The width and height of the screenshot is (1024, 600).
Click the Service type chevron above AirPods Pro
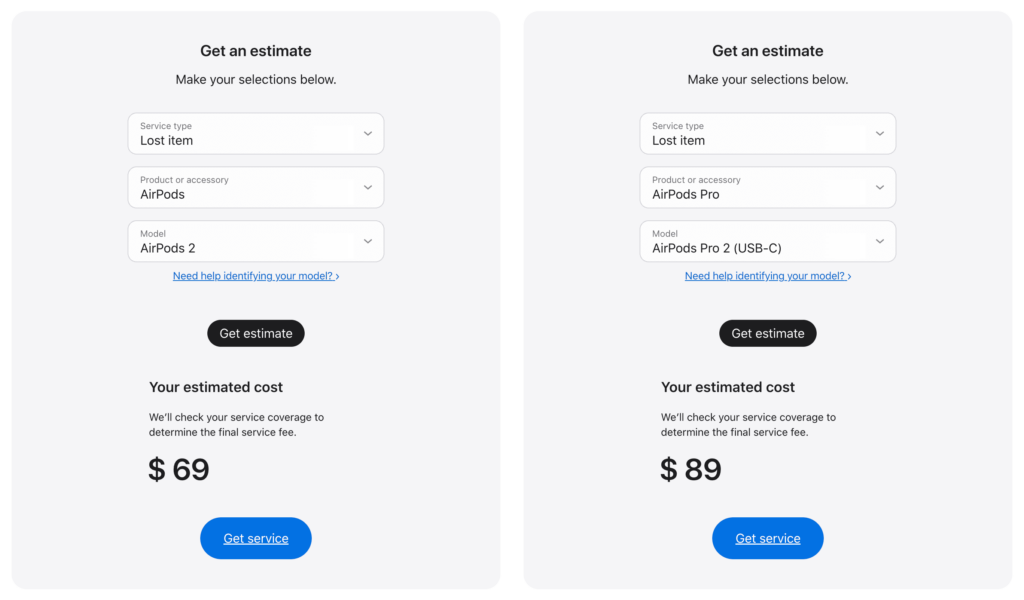879,134
